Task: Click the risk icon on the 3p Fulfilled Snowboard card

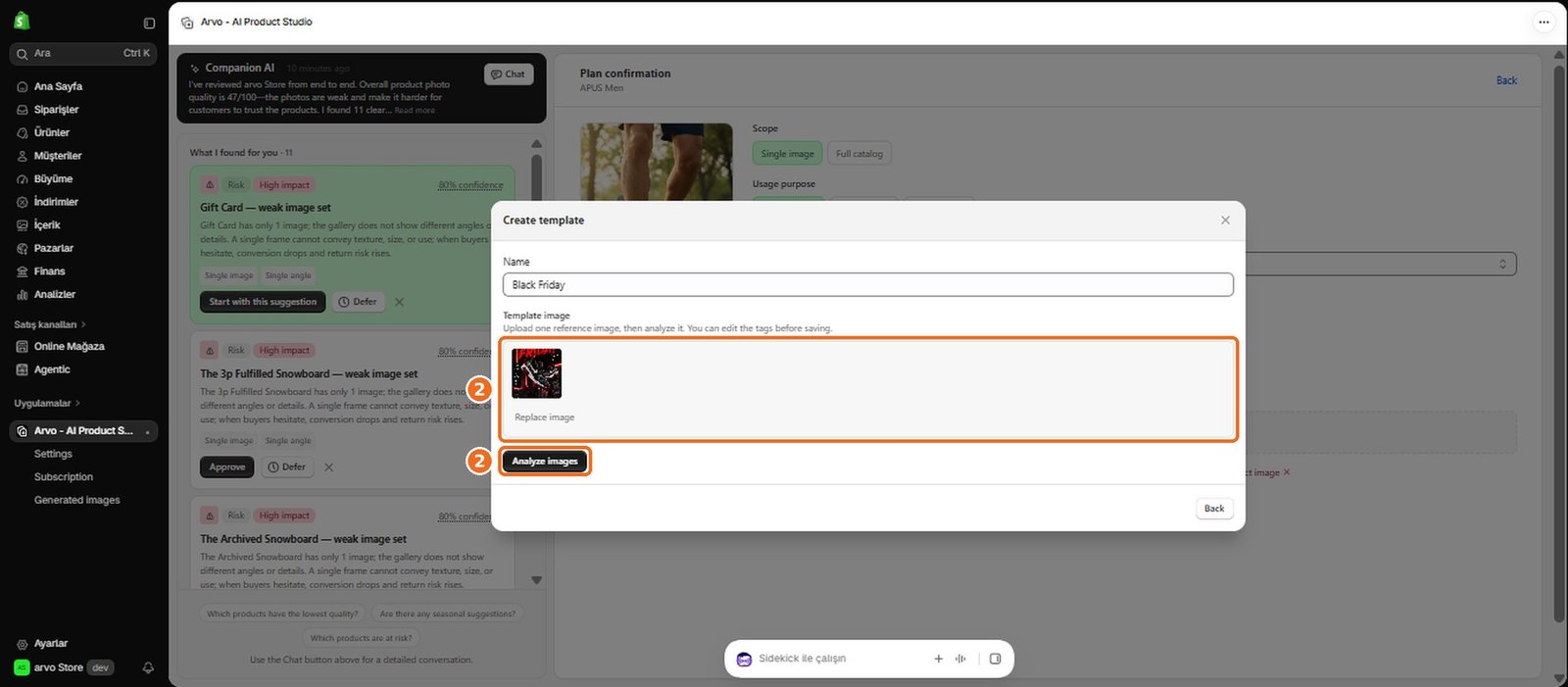Action: click(x=210, y=351)
